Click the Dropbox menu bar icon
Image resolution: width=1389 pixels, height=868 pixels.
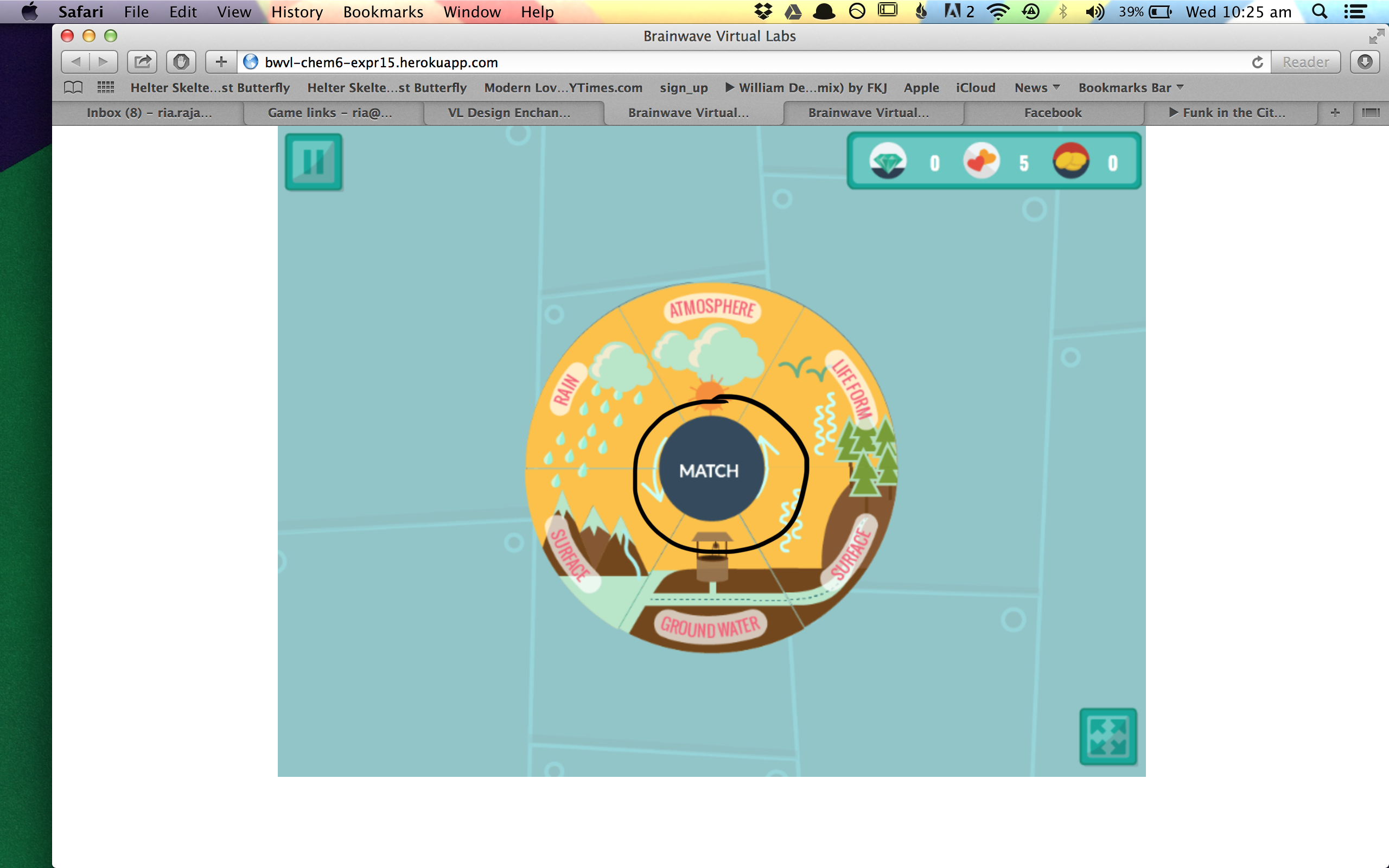[x=763, y=11]
